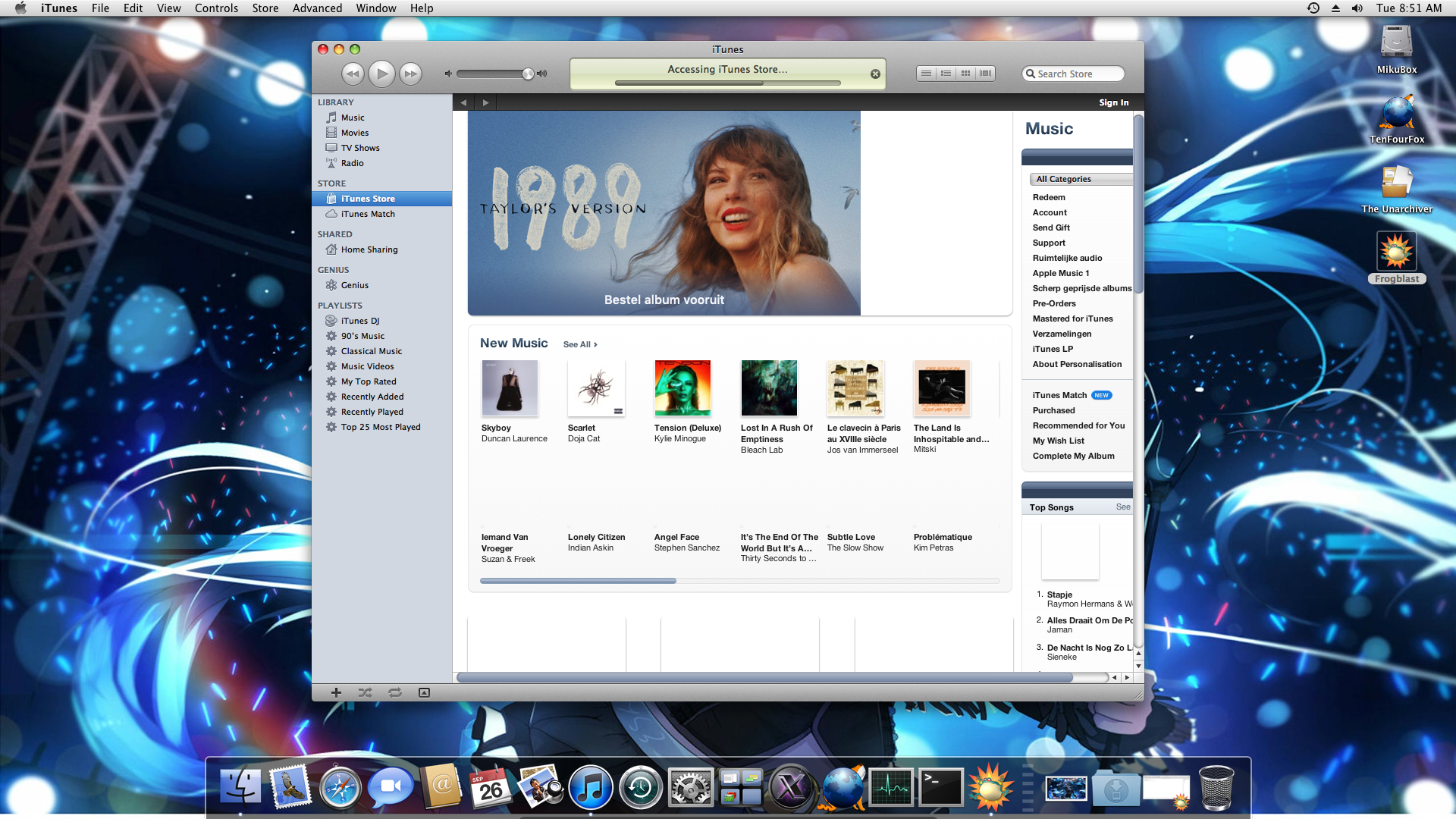Viewport: 1456px width, 819px height.
Task: Click See All next to New Music
Action: click(x=580, y=344)
